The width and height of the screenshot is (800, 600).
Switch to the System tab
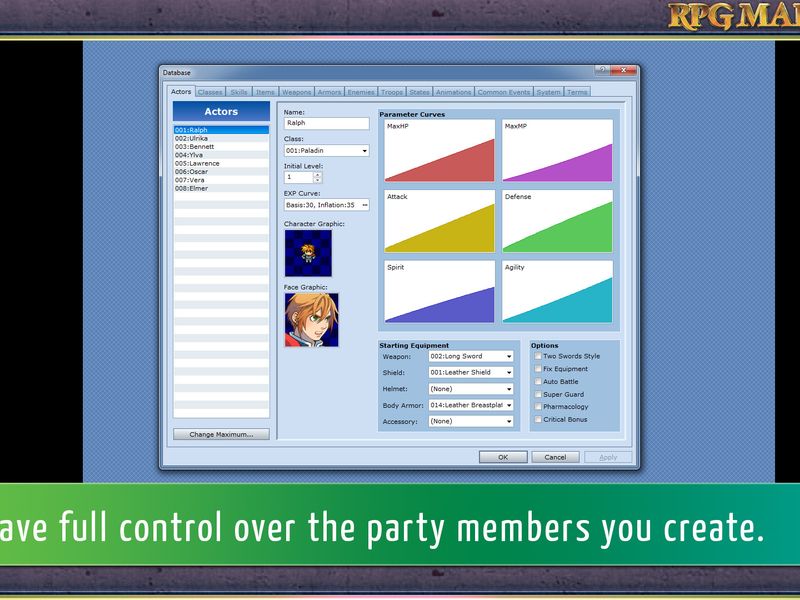pyautogui.click(x=548, y=92)
